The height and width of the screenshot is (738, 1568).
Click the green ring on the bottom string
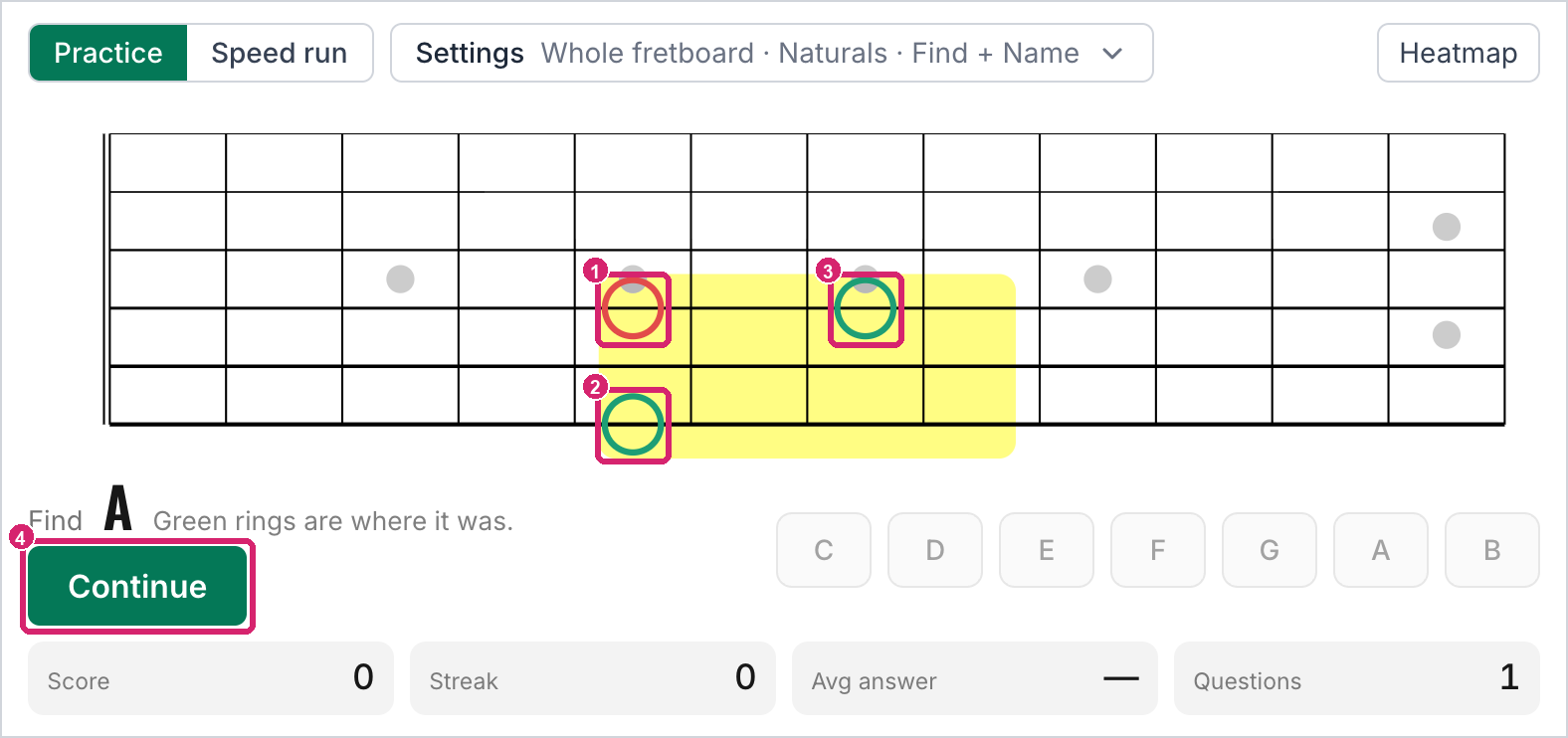point(633,425)
